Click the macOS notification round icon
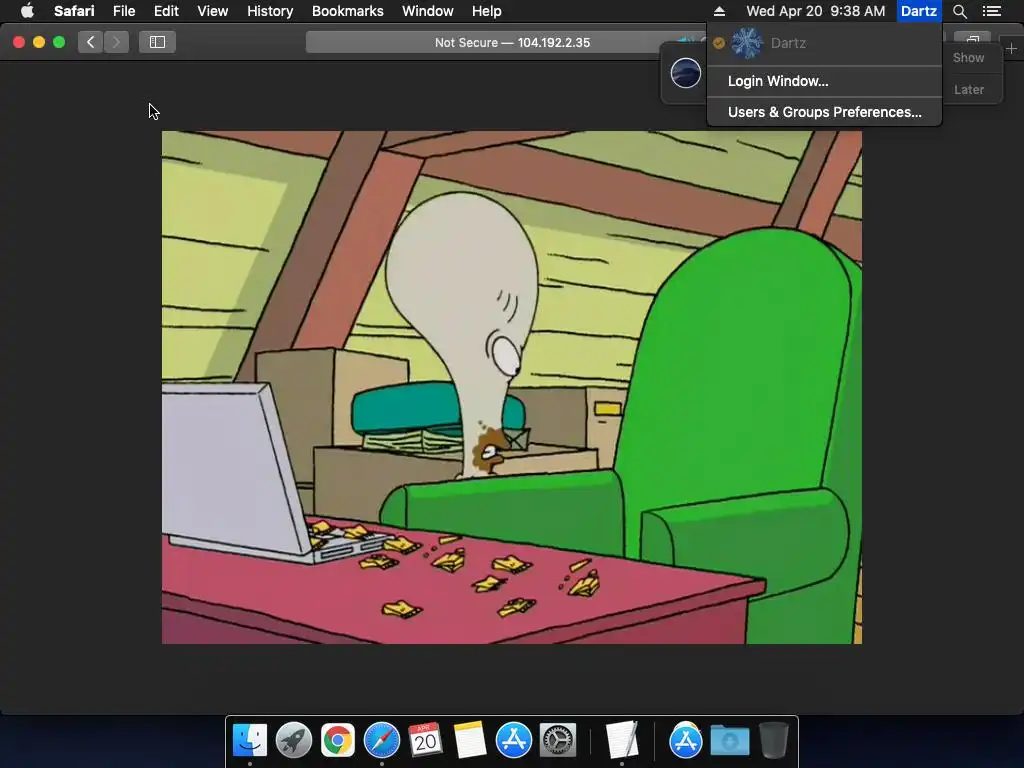 point(686,72)
